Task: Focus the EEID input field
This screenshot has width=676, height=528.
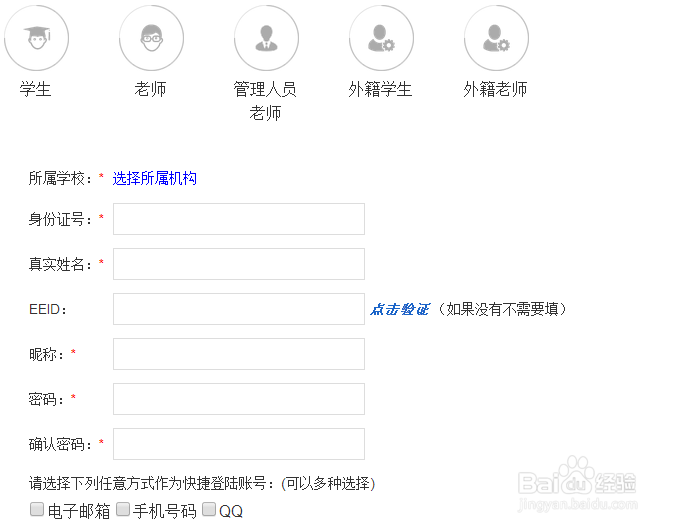Action: pyautogui.click(x=239, y=309)
